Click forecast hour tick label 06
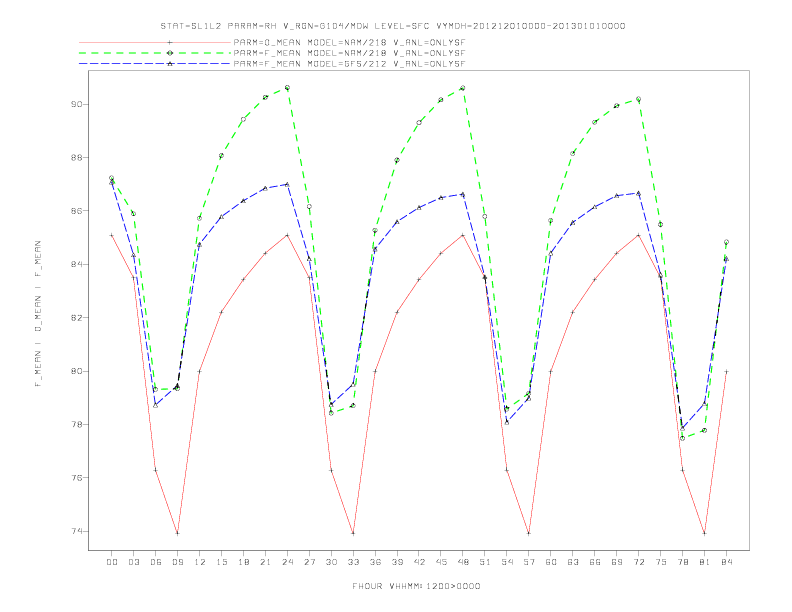792x612 pixels. pyautogui.click(x=156, y=562)
